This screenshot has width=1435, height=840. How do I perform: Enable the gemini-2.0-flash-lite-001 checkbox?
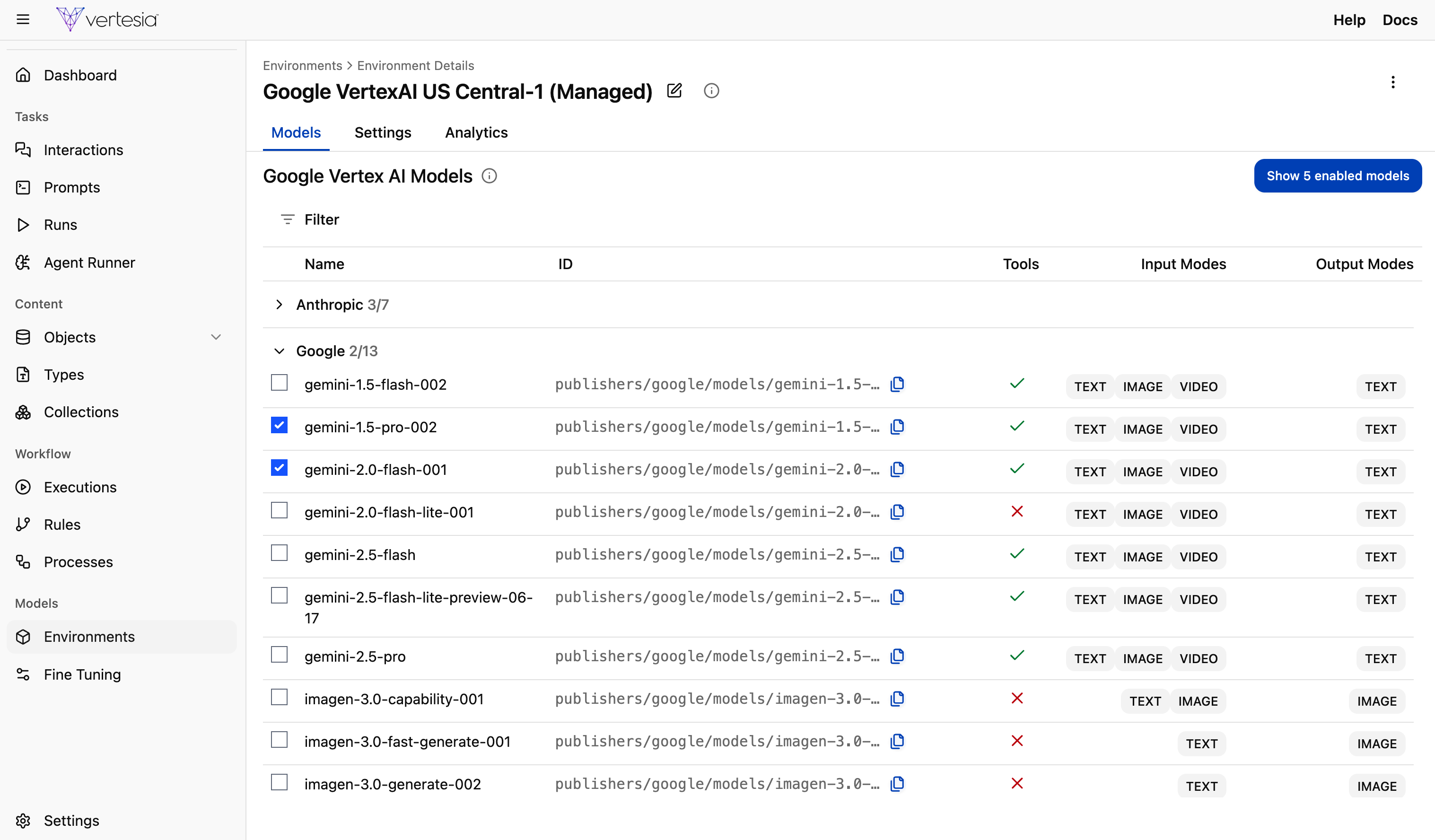coord(279,510)
